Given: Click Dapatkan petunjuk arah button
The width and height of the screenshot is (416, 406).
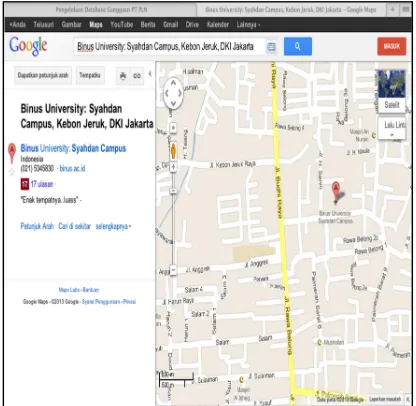Looking at the screenshot, I should pyautogui.click(x=43, y=75).
